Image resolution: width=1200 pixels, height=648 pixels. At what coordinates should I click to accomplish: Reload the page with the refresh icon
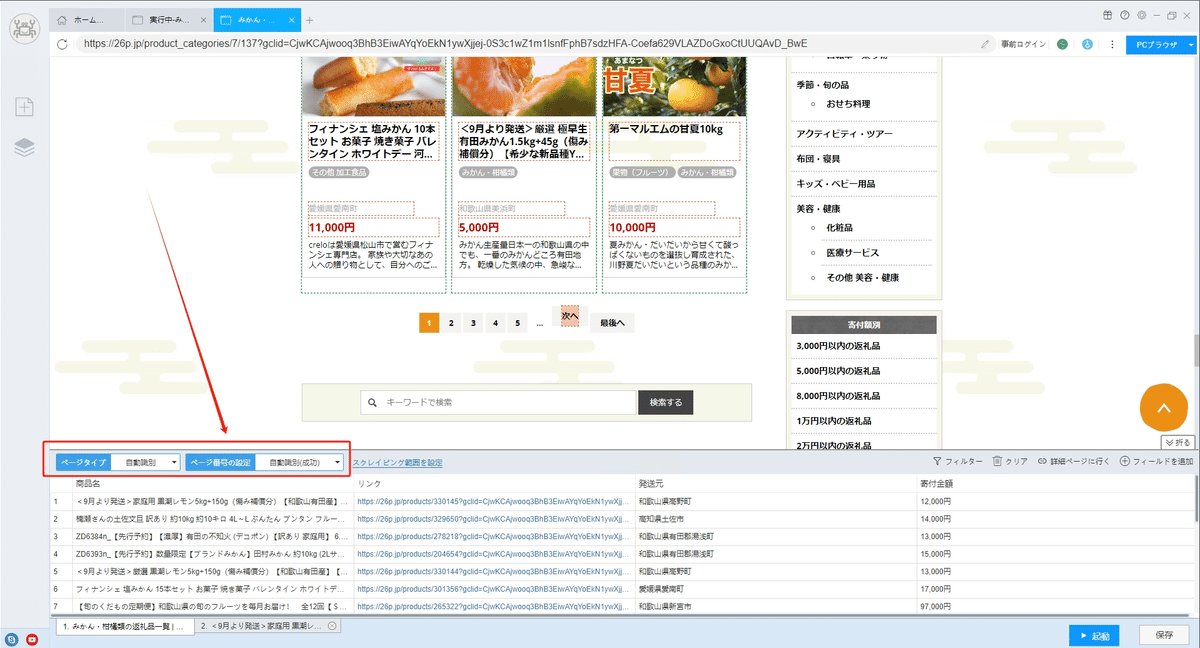[62, 44]
